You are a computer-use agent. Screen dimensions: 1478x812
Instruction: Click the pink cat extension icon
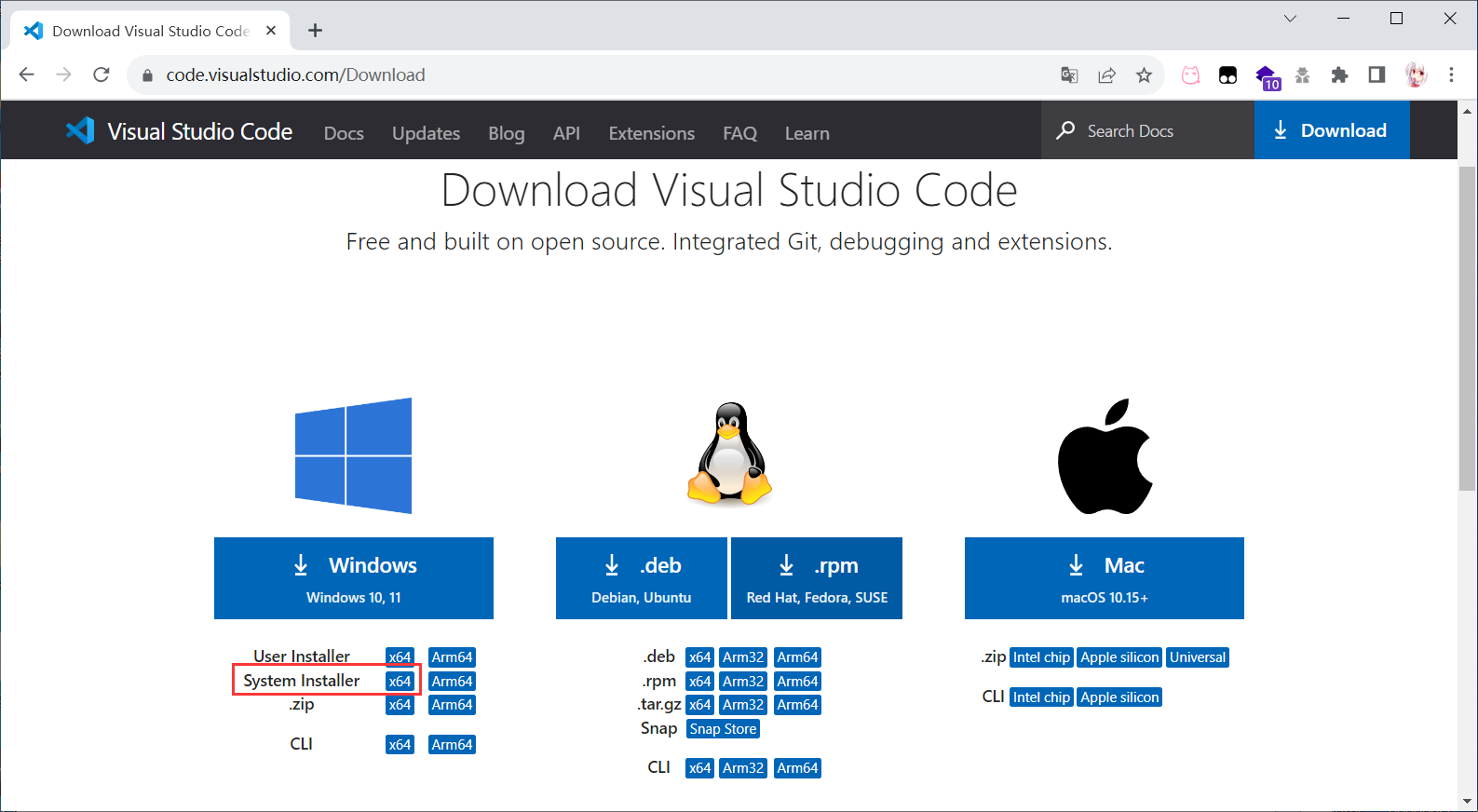pos(1190,75)
